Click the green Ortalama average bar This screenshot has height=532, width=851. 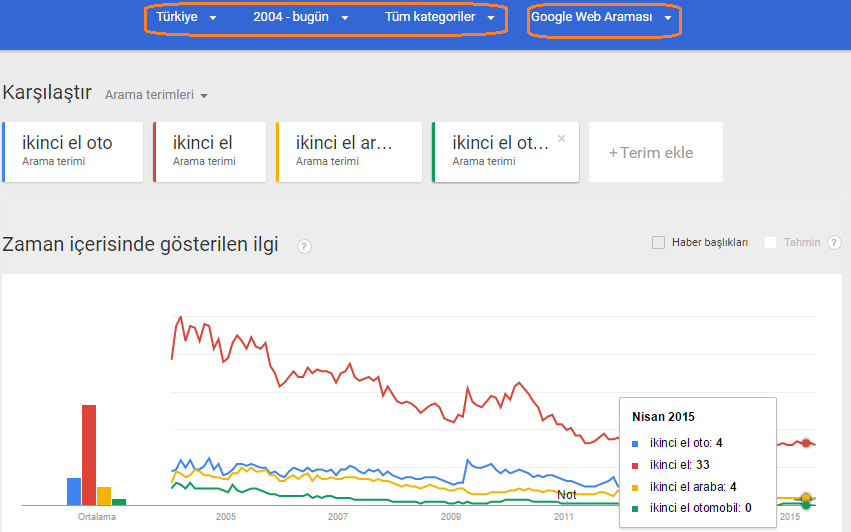click(119, 502)
